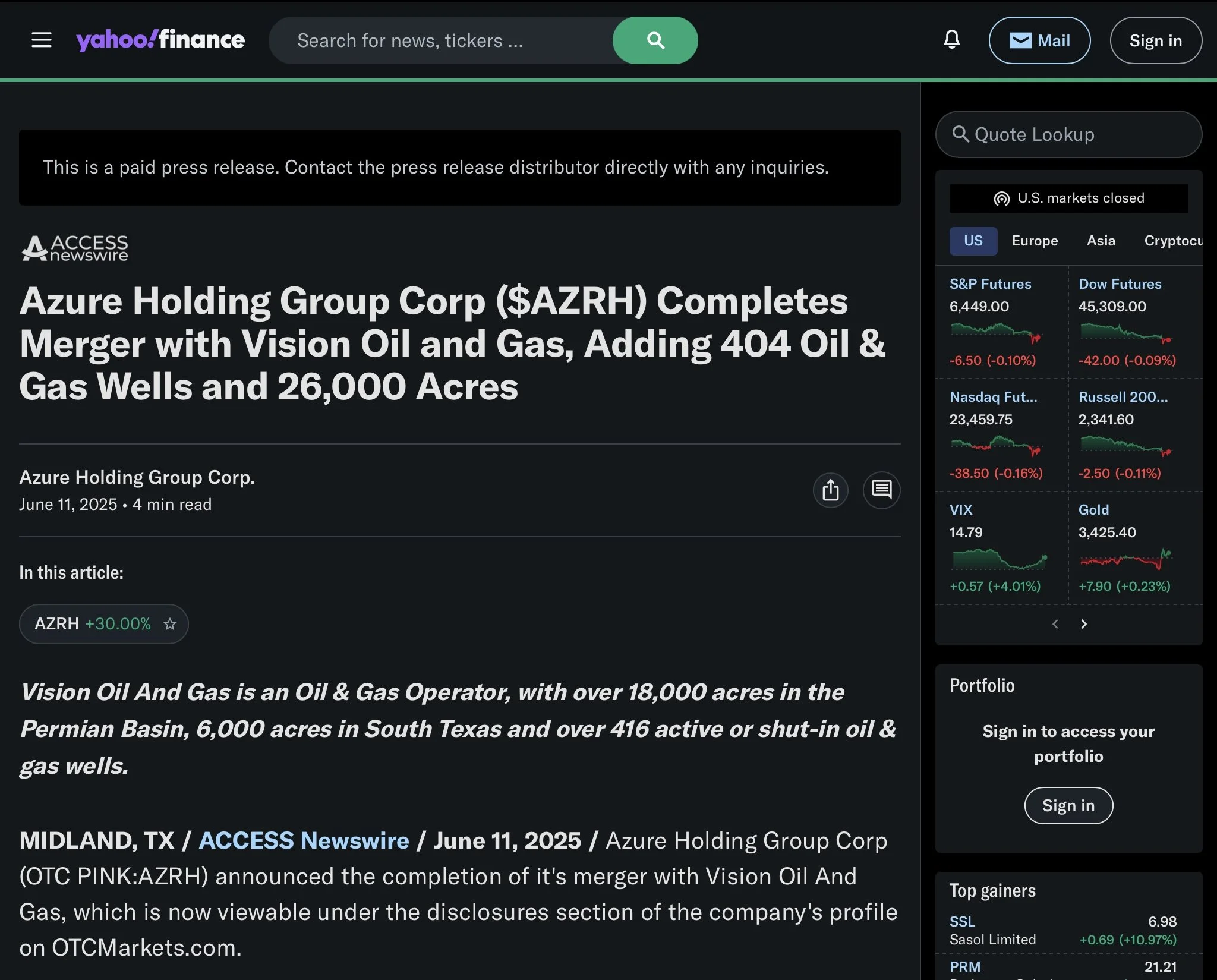Open the notifications bell
The width and height of the screenshot is (1217, 980).
pos(951,40)
